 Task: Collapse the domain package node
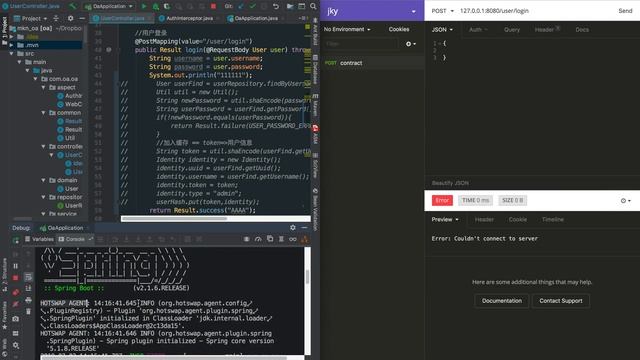pos(44,180)
